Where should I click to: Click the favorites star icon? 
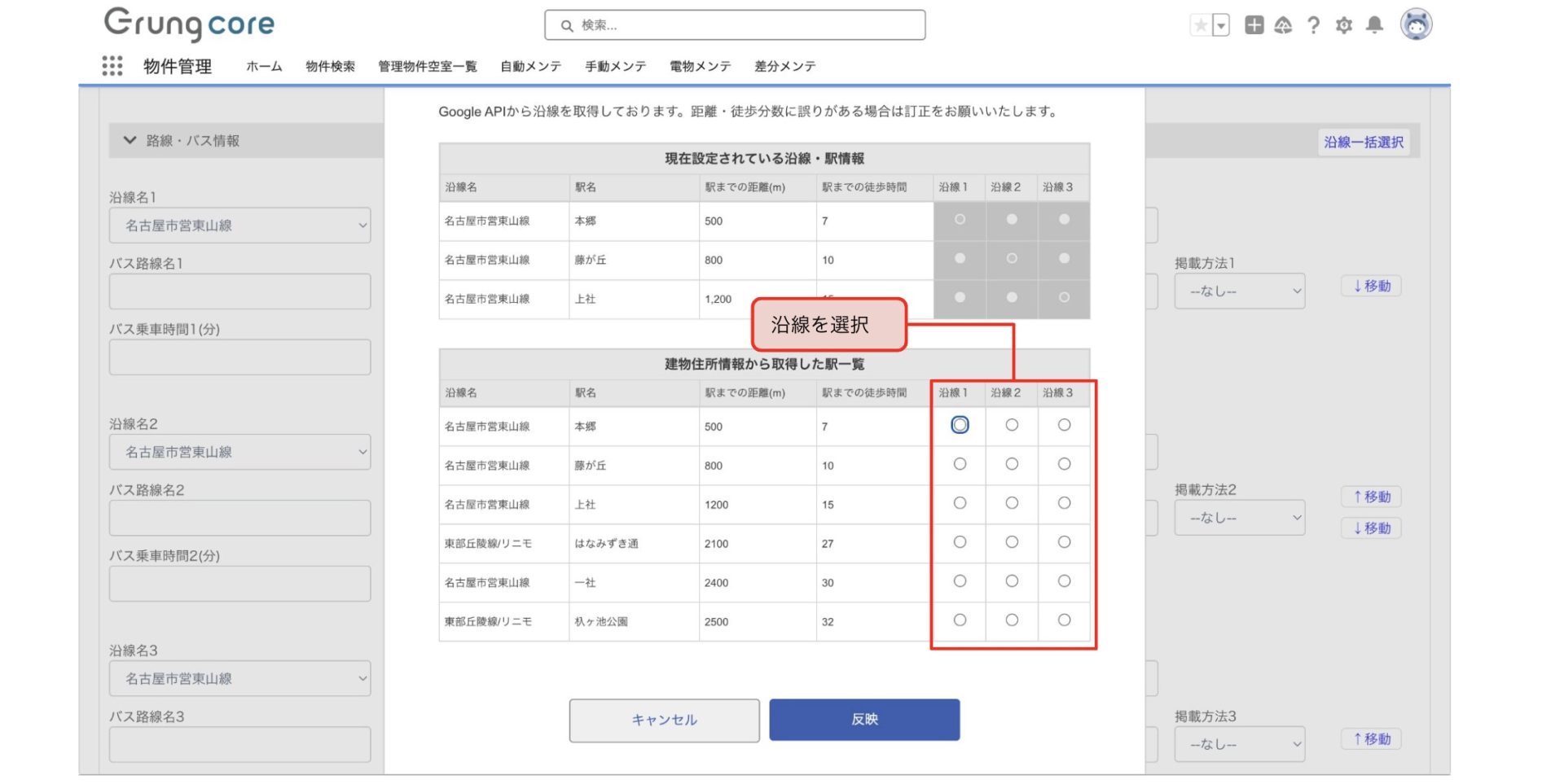[x=1200, y=25]
